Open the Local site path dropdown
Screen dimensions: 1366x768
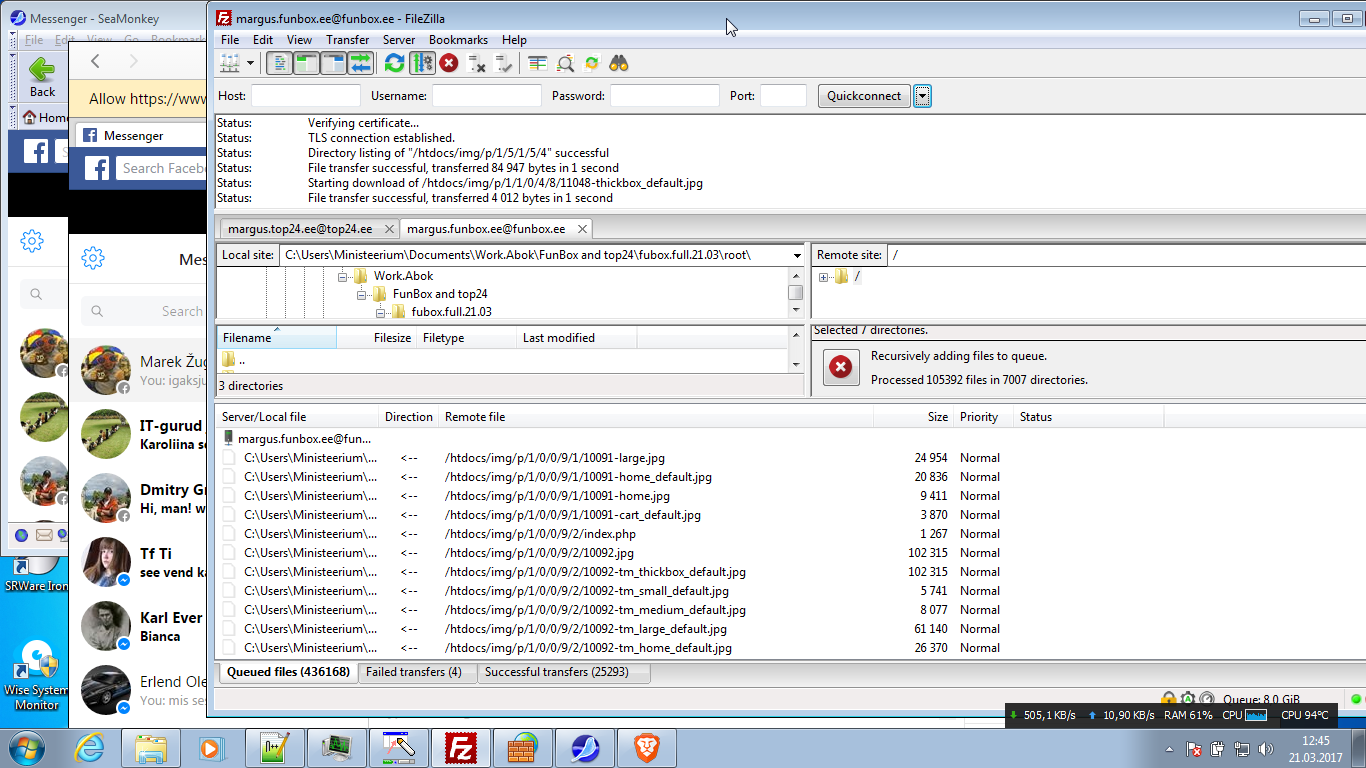[x=797, y=255]
